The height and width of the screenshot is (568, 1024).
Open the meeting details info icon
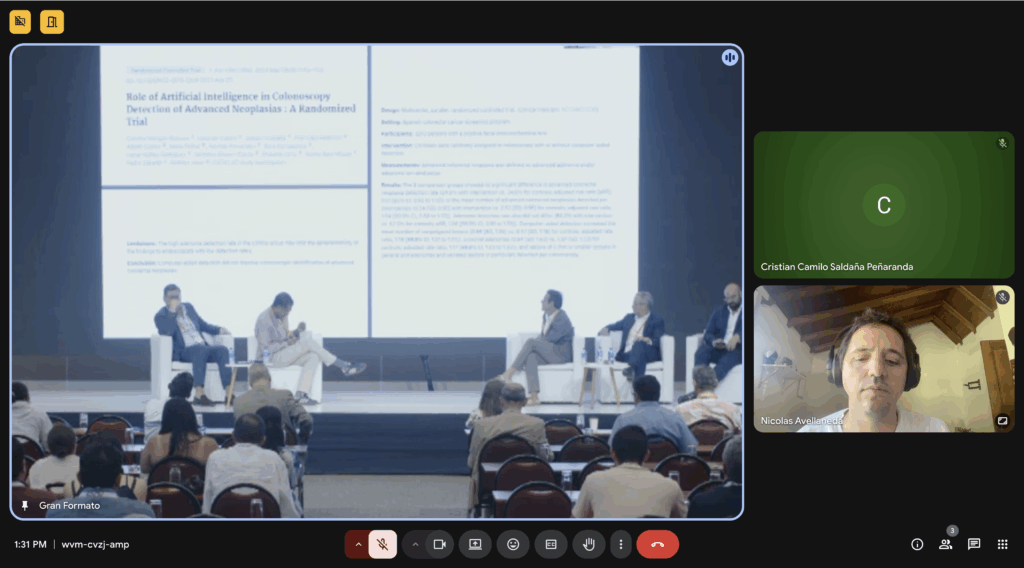(917, 544)
